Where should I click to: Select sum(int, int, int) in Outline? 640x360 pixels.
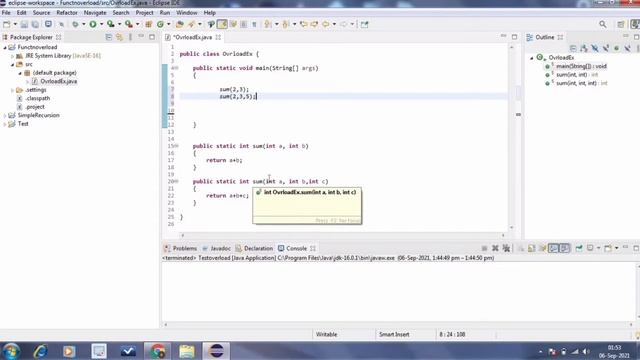[x=582, y=83]
